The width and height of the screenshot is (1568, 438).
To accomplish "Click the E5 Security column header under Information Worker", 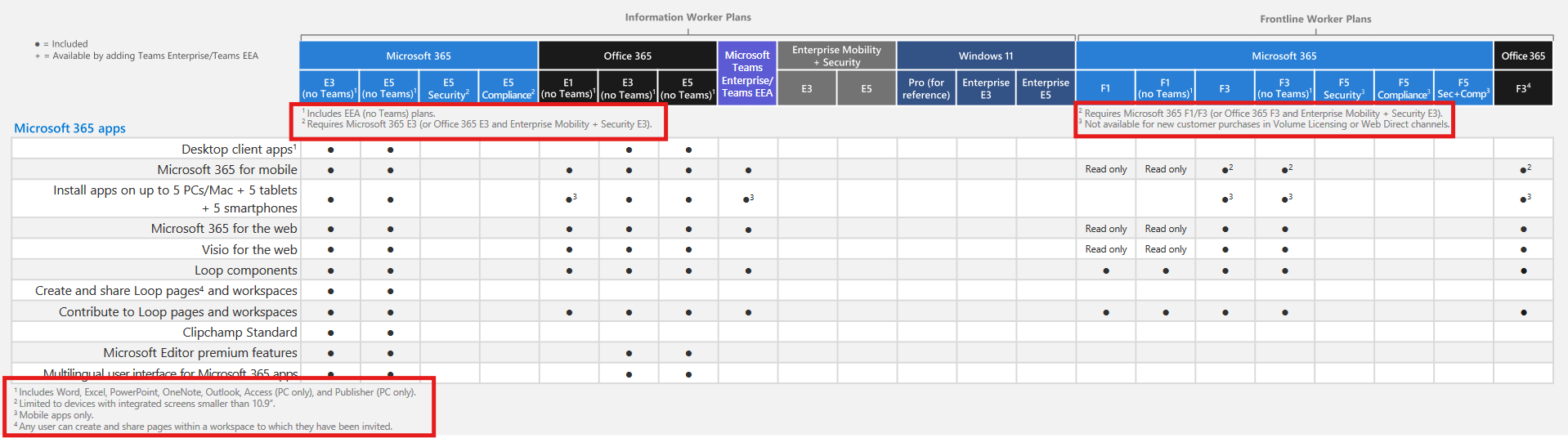I will click(449, 88).
